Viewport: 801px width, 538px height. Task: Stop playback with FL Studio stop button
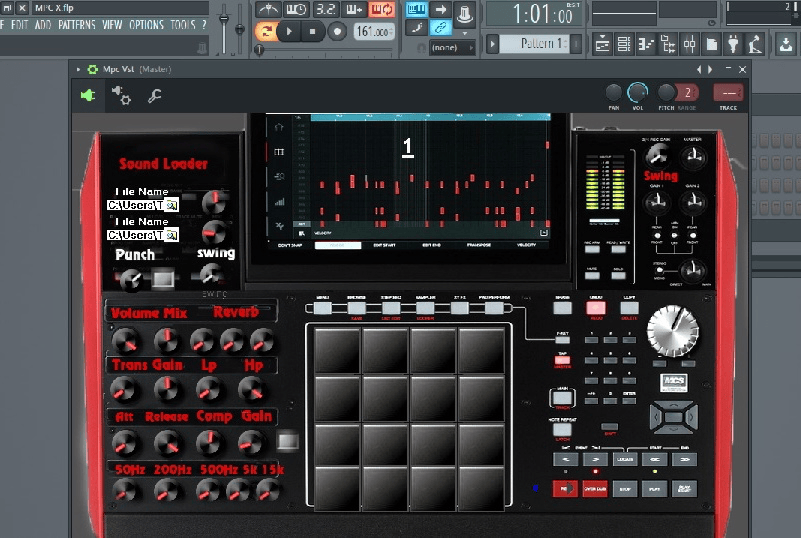[x=313, y=32]
